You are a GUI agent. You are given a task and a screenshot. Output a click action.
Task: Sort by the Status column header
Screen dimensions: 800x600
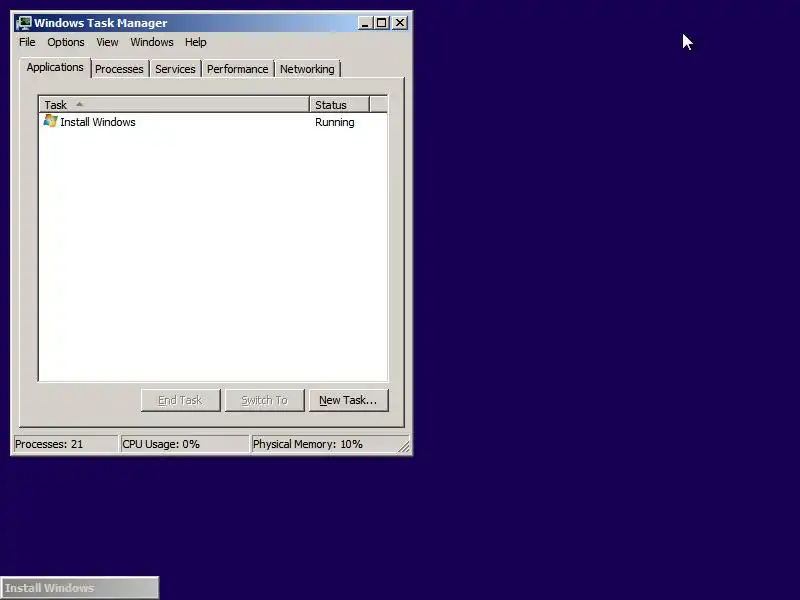(339, 105)
